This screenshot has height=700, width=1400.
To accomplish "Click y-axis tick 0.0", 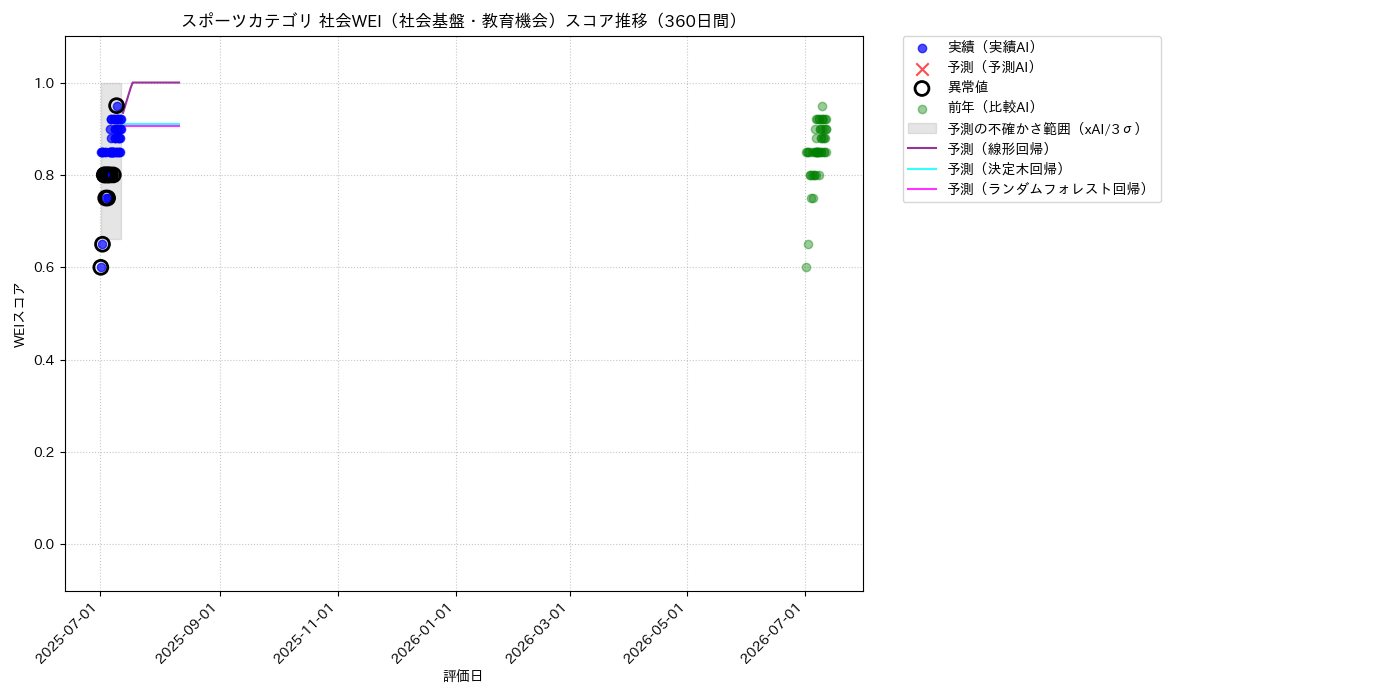I will pyautogui.click(x=43, y=544).
